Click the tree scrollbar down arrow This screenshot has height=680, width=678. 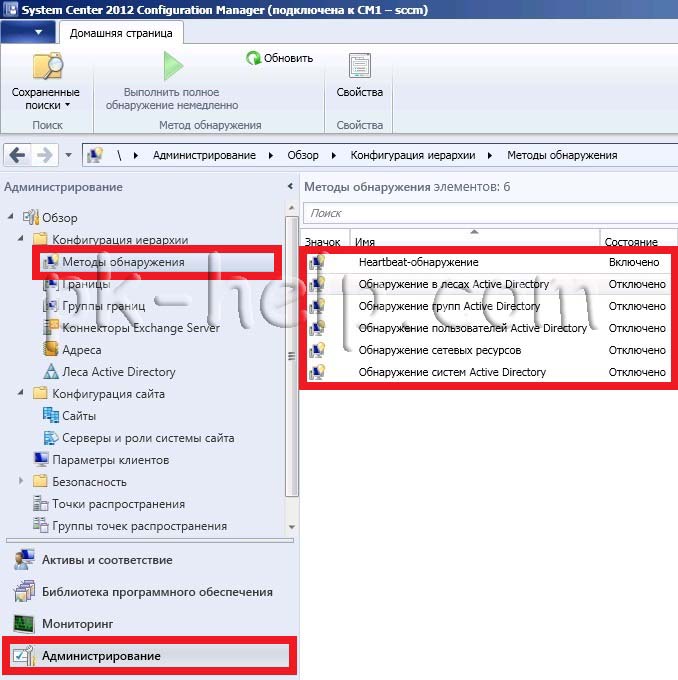(292, 527)
